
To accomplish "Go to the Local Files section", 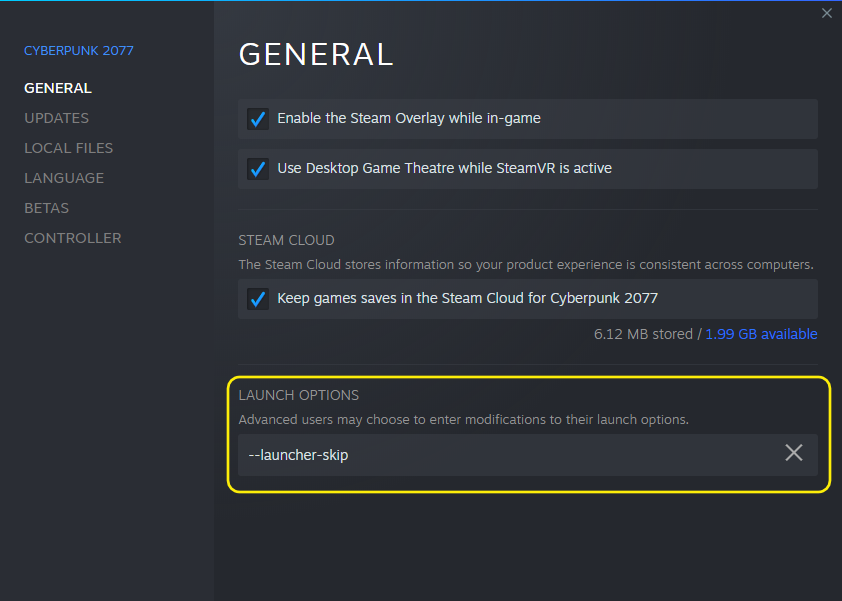I will tap(68, 148).
